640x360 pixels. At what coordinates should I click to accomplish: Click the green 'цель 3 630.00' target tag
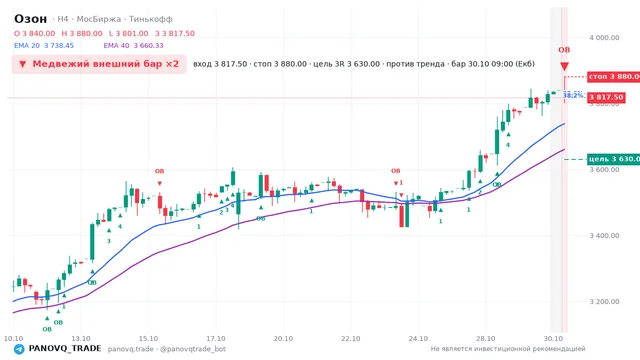[613, 159]
